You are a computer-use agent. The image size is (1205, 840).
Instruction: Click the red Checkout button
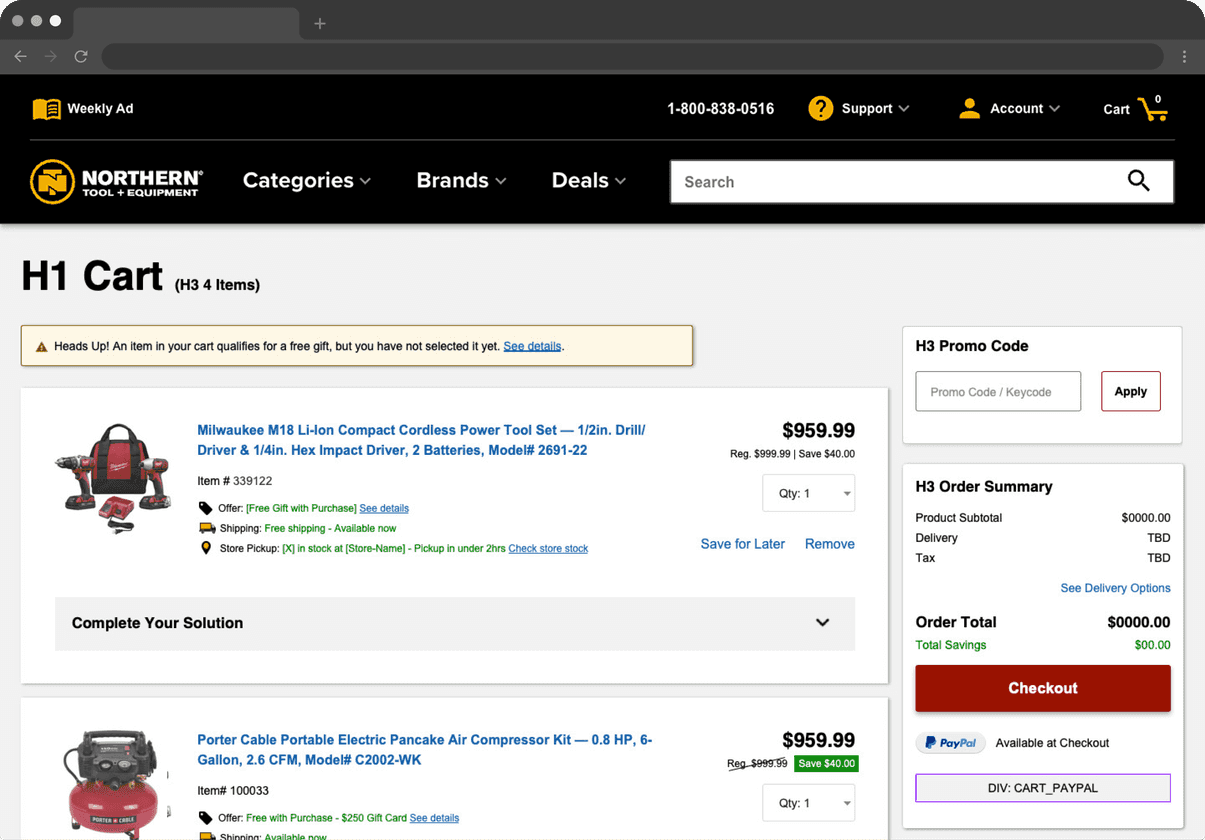tap(1043, 688)
